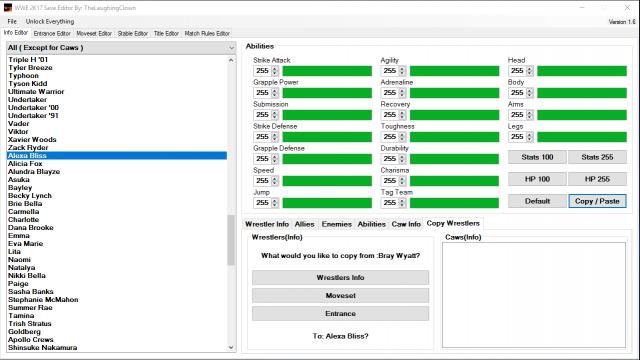This screenshot has width=640, height=360.
Task: Click the wrestler list scroll down arrow
Action: coord(231,347)
